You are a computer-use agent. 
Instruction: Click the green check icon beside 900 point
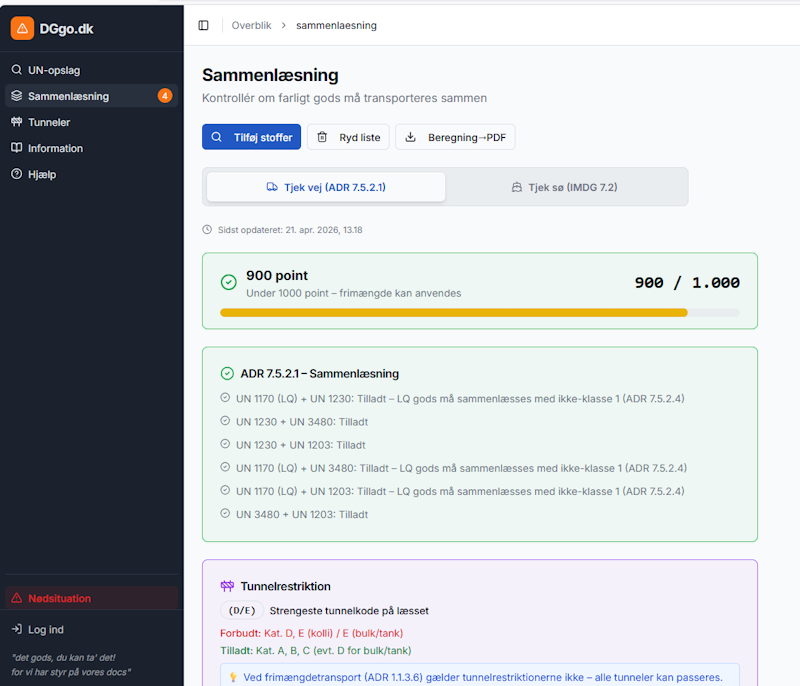click(x=228, y=283)
